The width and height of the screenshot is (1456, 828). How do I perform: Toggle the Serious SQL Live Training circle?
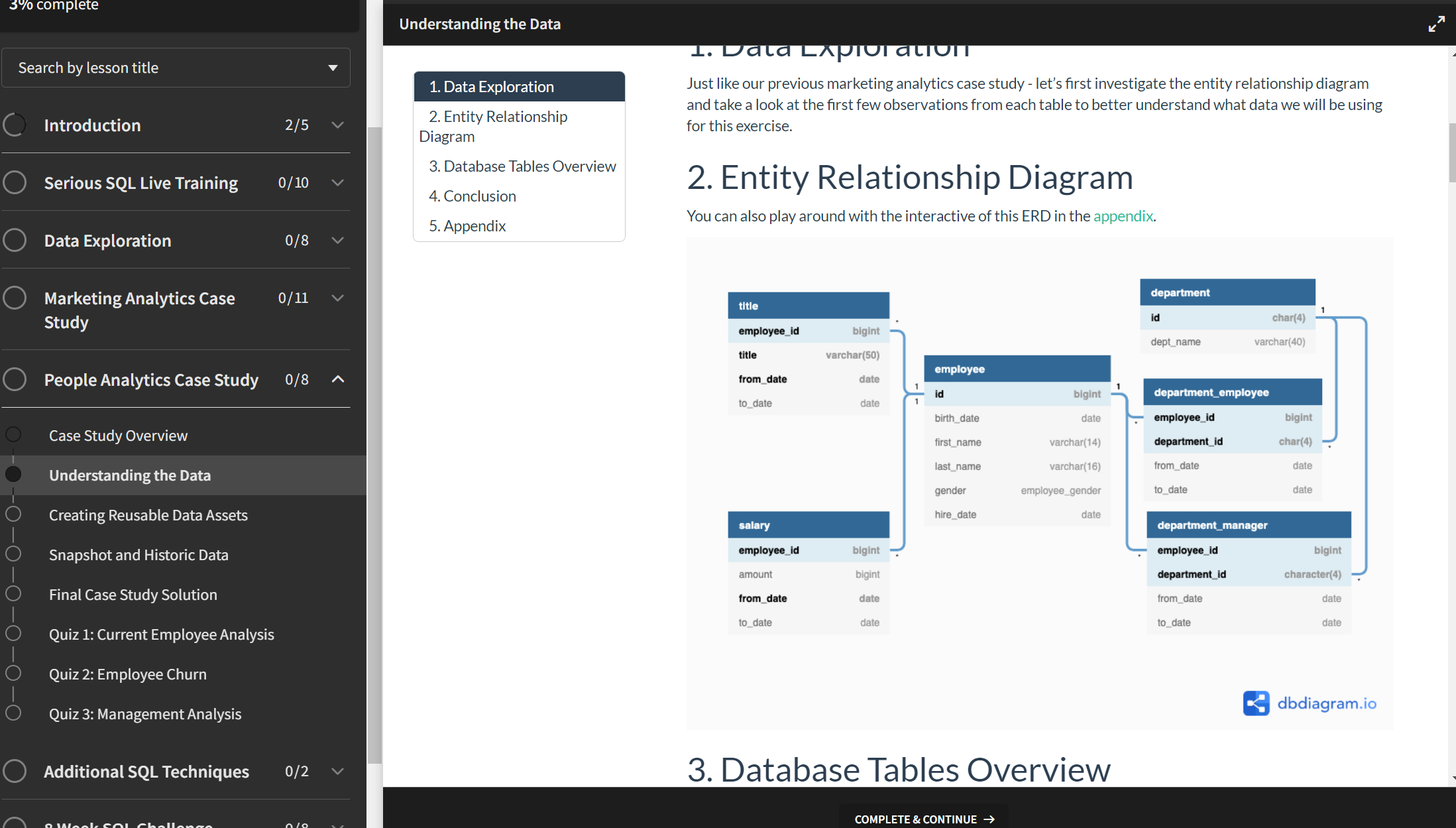click(15, 182)
